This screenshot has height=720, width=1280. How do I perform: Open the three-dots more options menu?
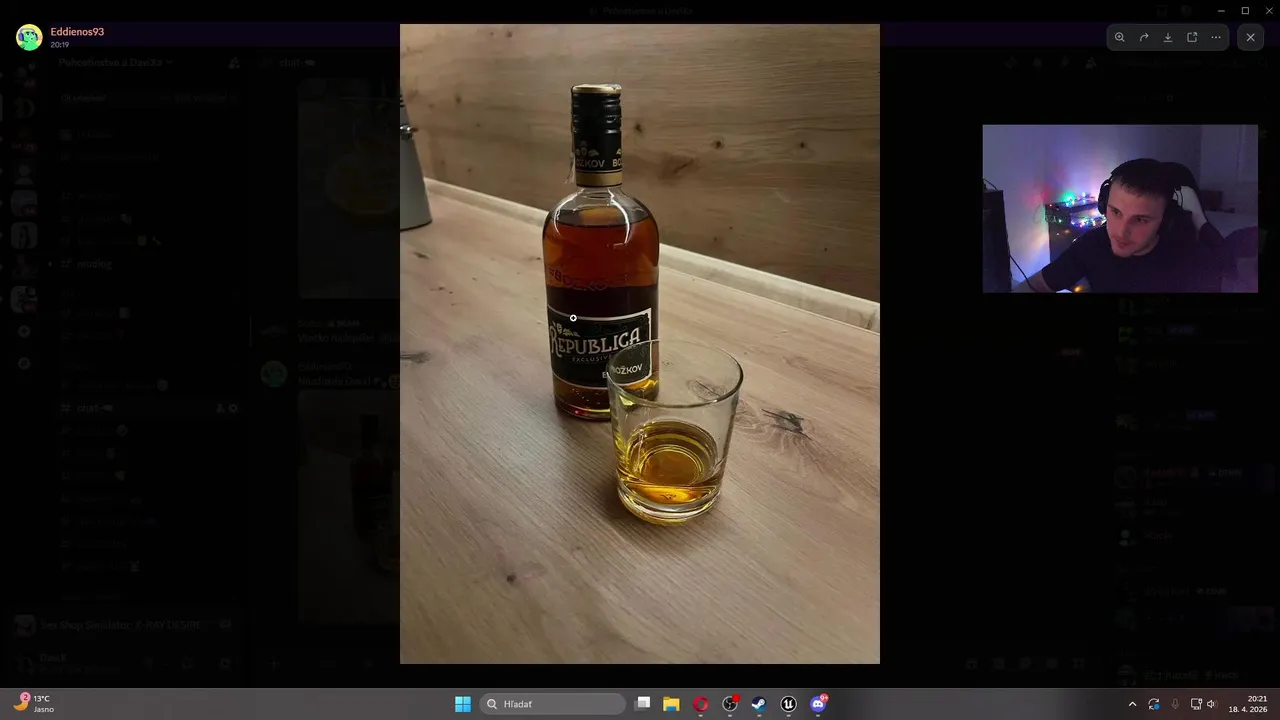[x=1216, y=37]
